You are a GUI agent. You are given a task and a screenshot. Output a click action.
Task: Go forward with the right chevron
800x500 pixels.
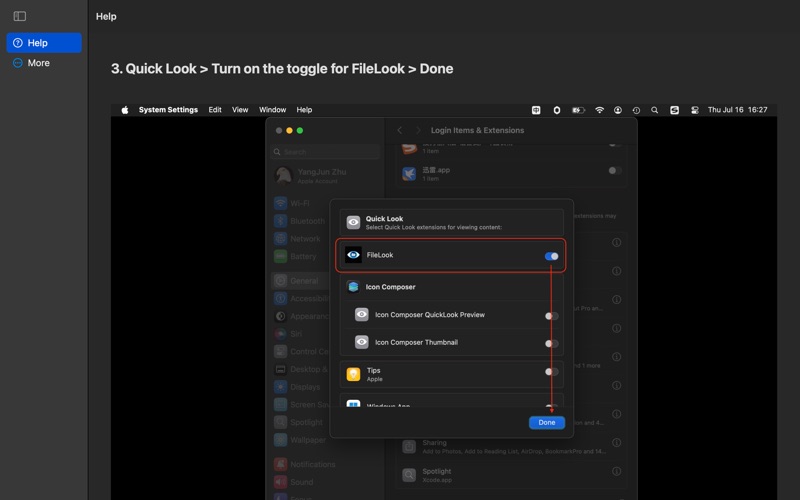tap(418, 130)
